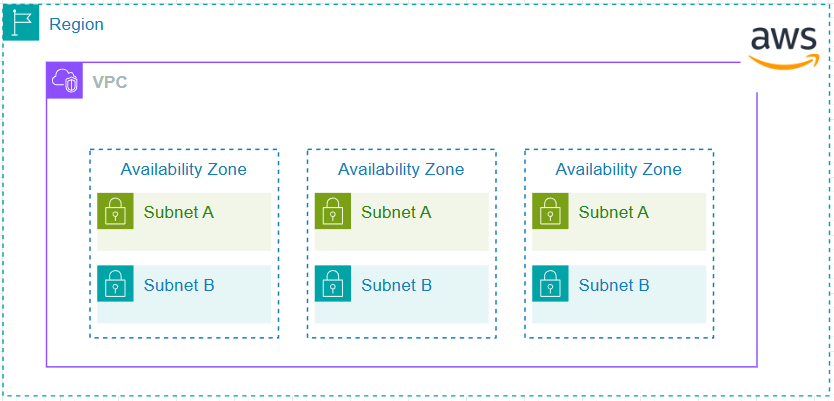Select Subnet B label in middle zone
The width and height of the screenshot is (834, 401).
(396, 285)
